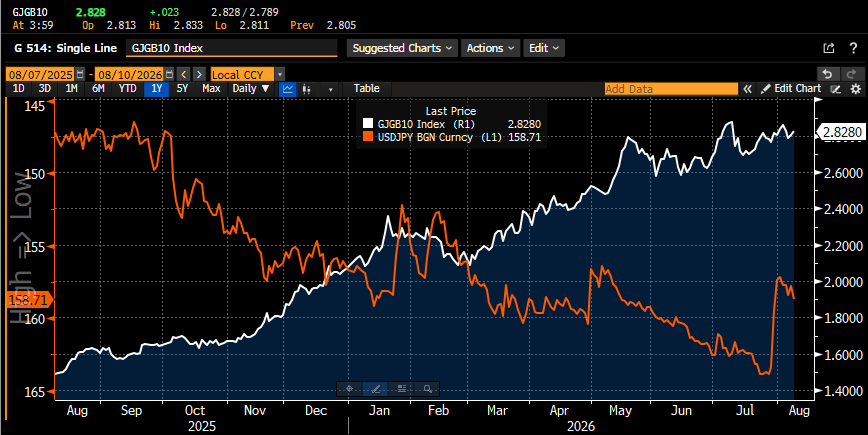Click the end date field 08/10/2026
868x435 pixels.
pyautogui.click(x=130, y=74)
